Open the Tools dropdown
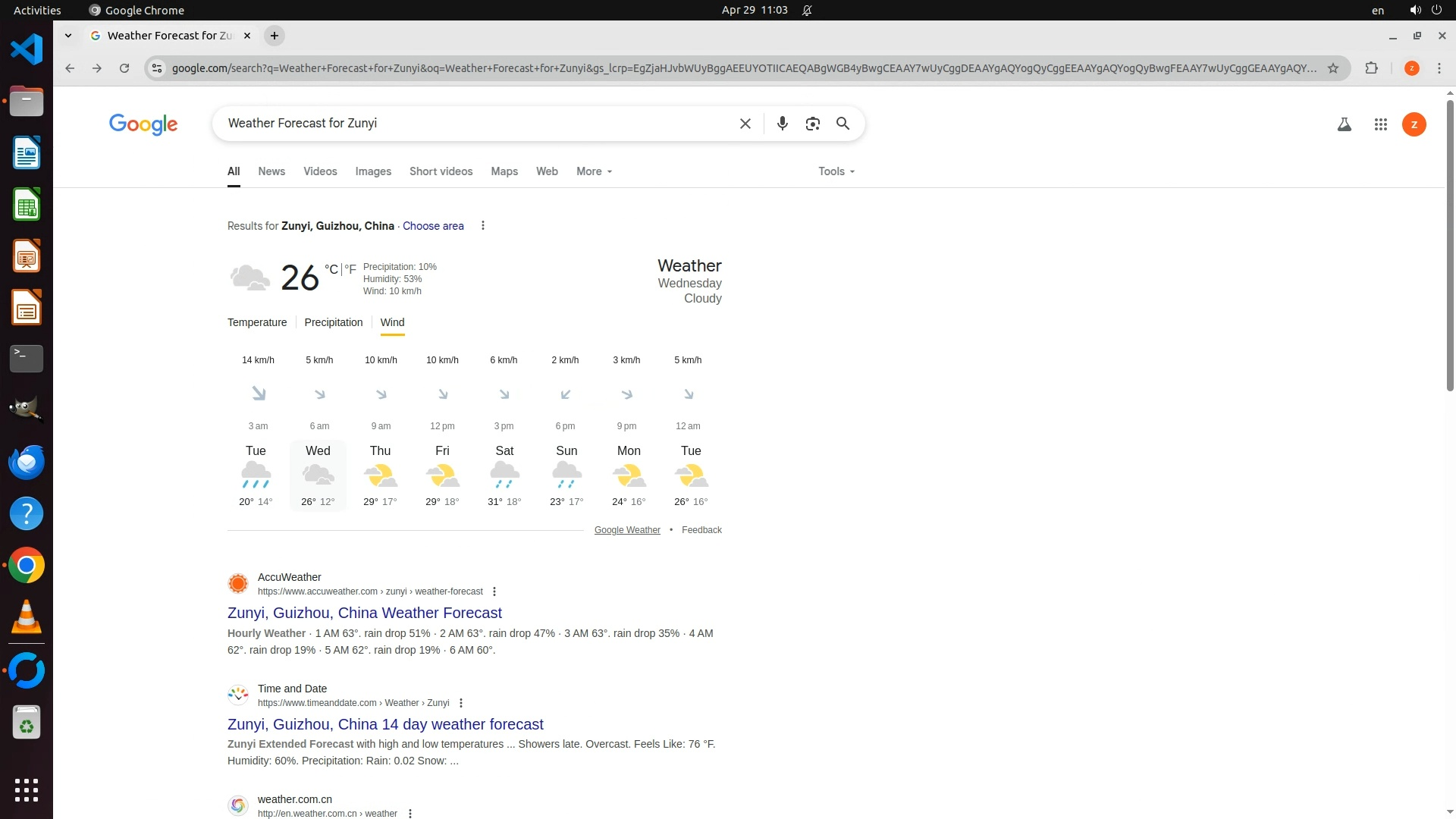Image resolution: width=1456 pixels, height=819 pixels. pyautogui.click(x=836, y=171)
